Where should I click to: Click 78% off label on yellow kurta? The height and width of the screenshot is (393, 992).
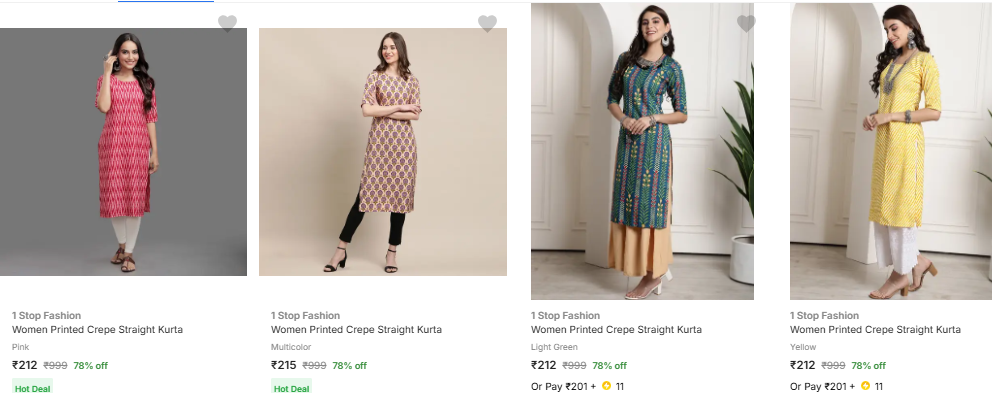tap(868, 365)
